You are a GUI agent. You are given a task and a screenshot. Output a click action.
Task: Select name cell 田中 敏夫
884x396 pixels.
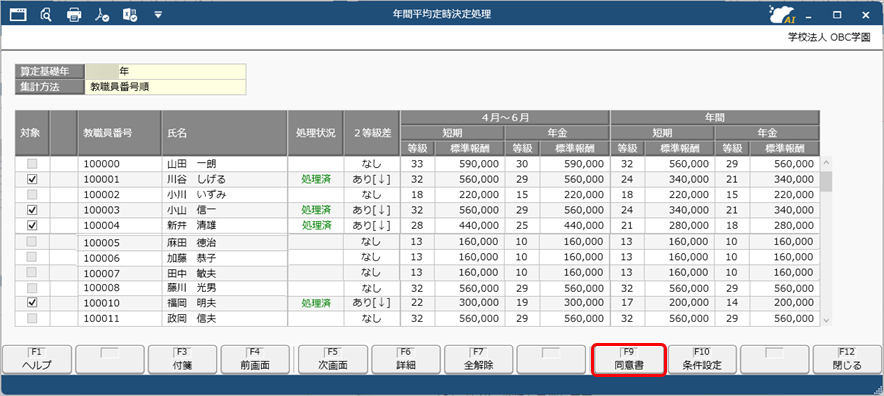225,274
